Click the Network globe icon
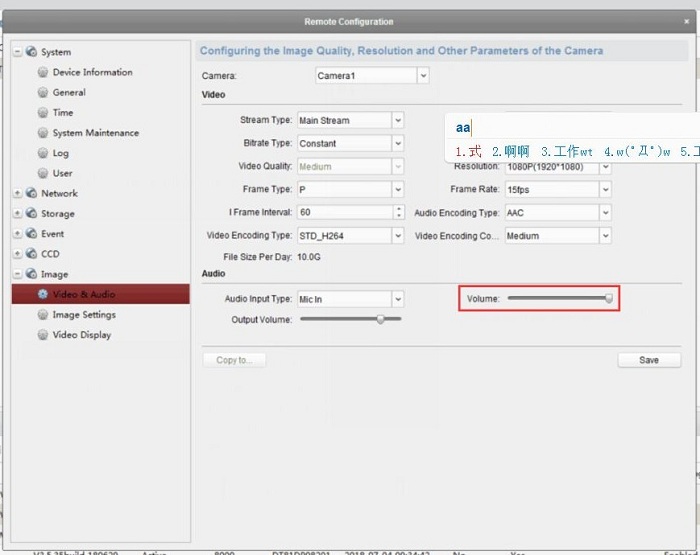 click(31, 193)
